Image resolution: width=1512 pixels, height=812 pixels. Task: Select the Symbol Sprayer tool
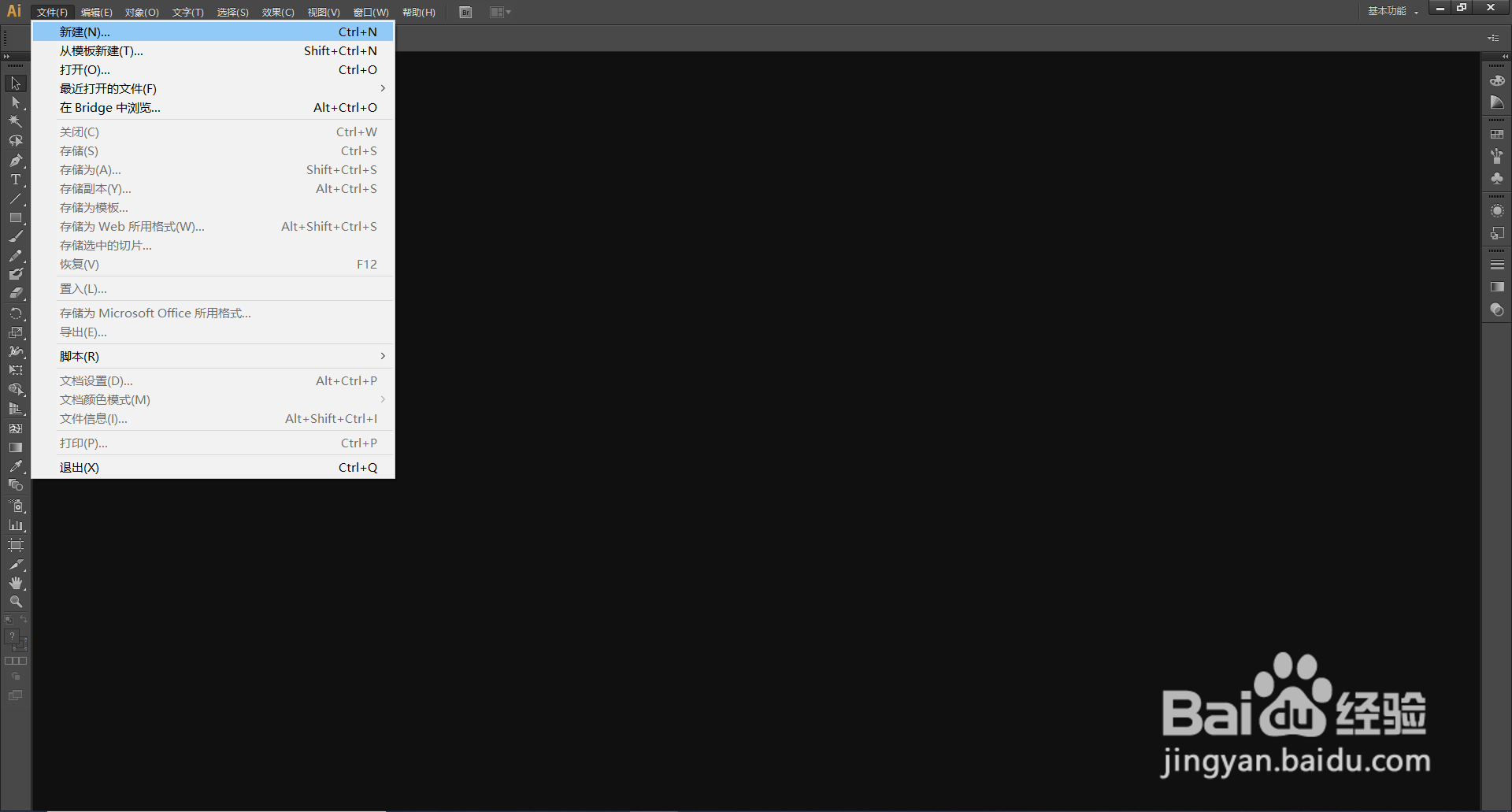[16, 506]
